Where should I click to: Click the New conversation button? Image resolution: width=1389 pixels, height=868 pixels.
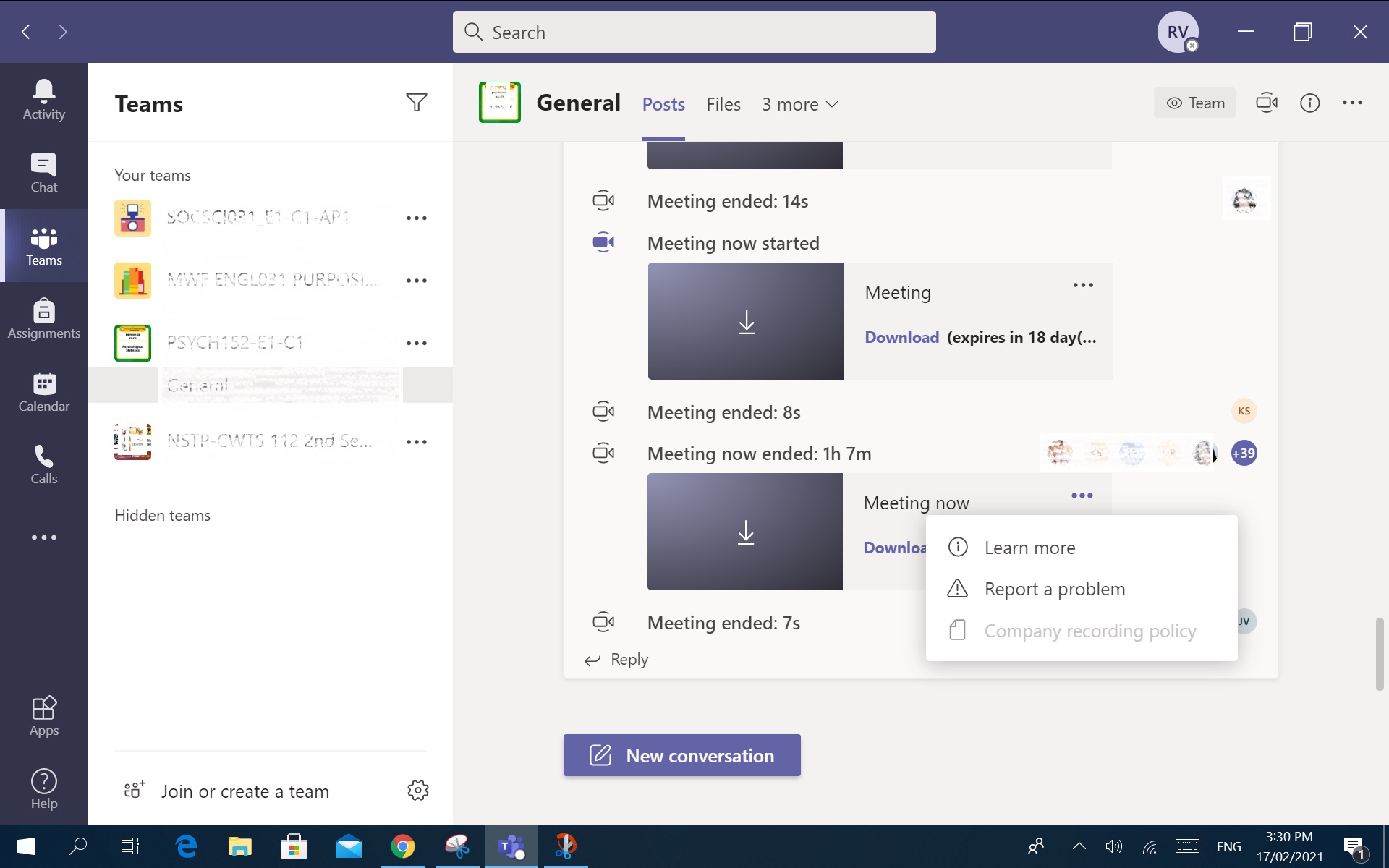click(x=681, y=755)
